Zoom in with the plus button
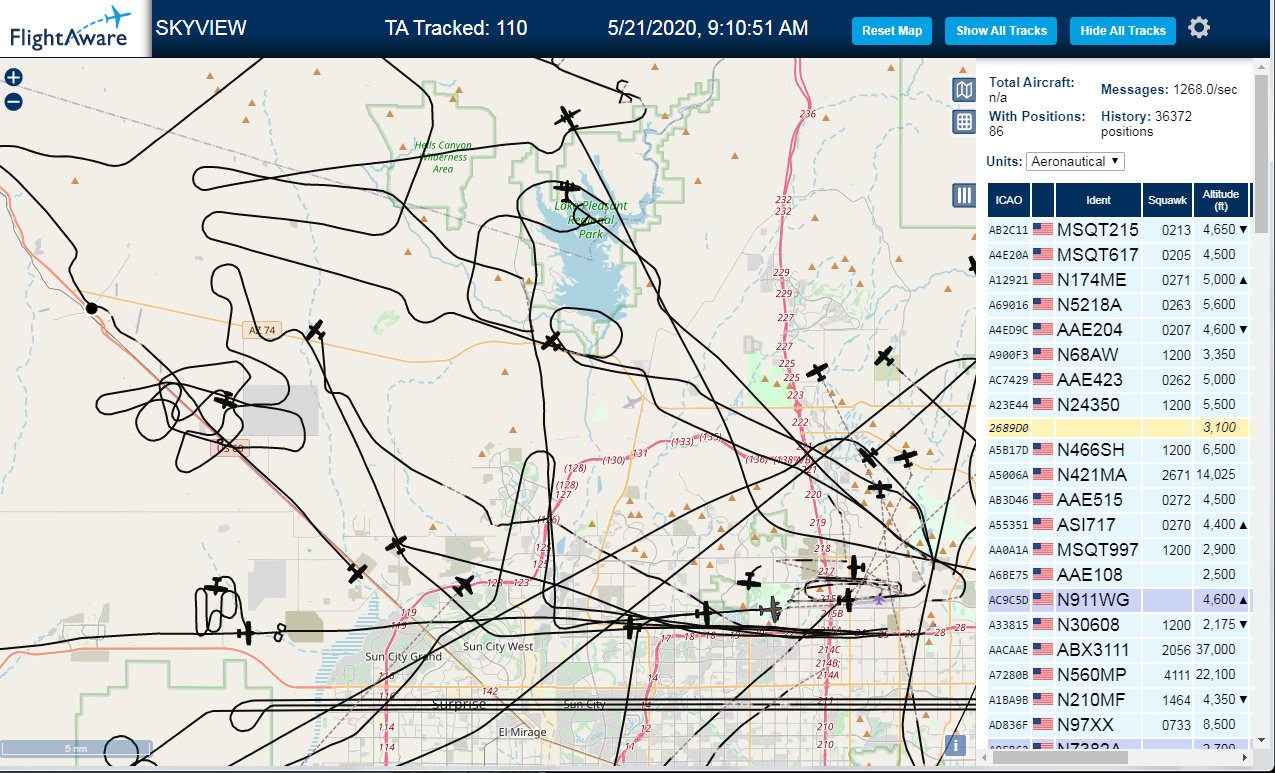The image size is (1275, 773). click(14, 77)
